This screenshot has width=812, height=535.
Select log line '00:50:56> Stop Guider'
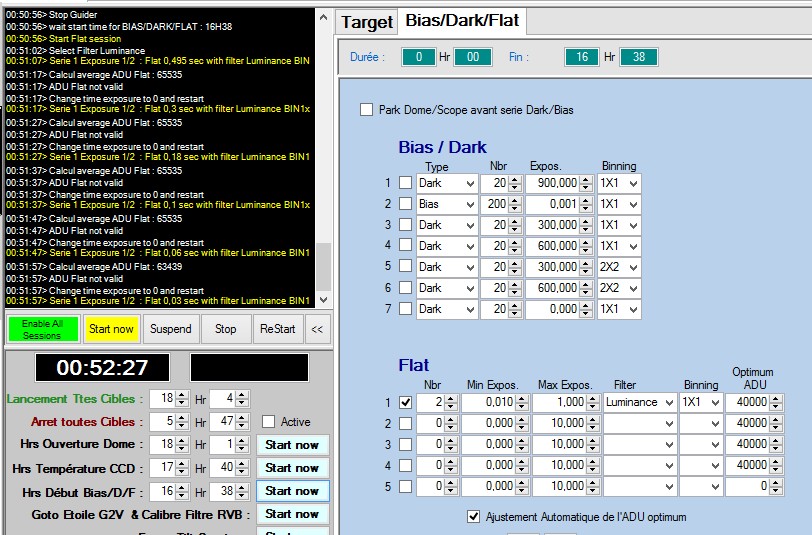click(52, 15)
